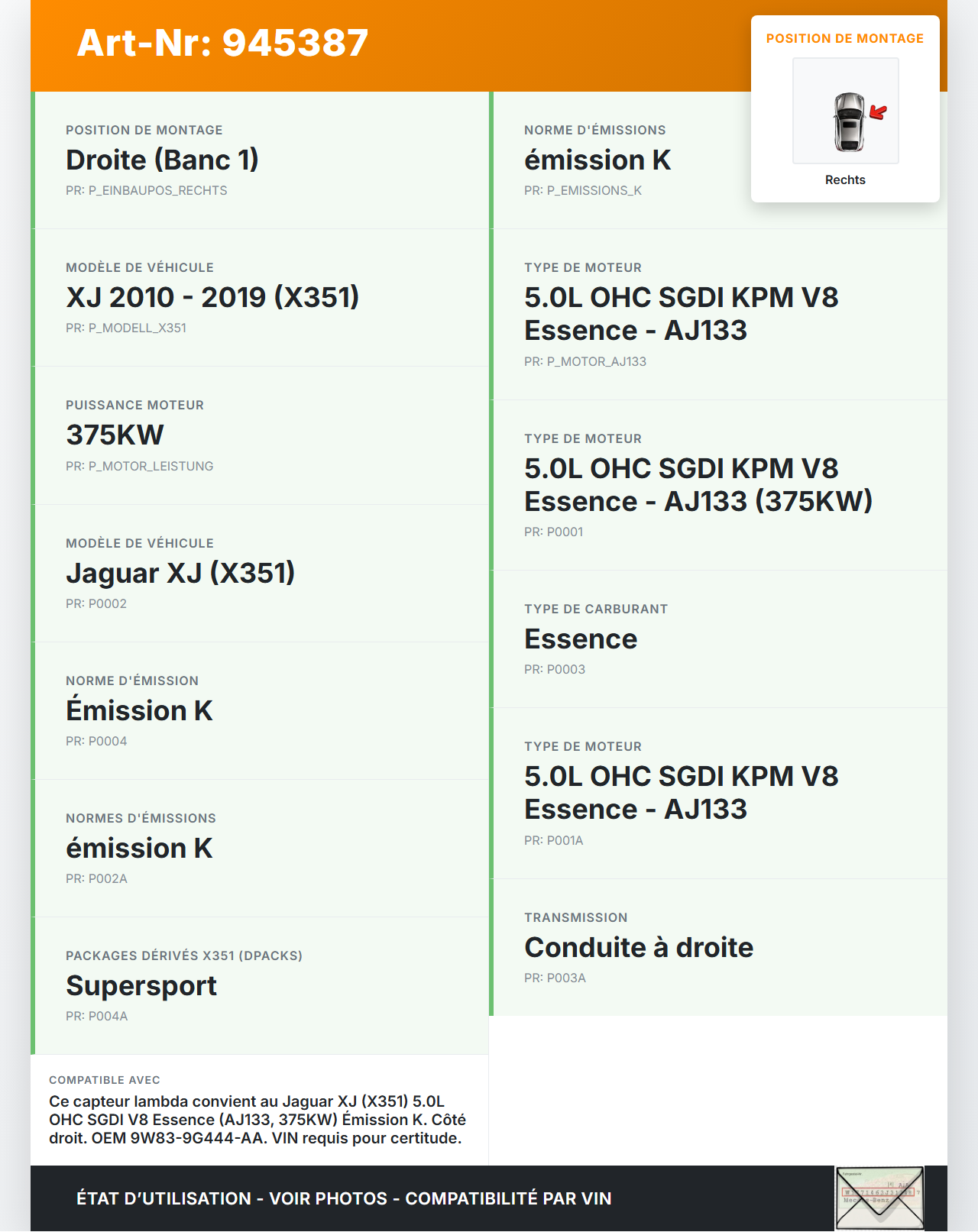
Task: Click the orange 'POSITION DE MONTAGE' card title
Action: click(844, 38)
